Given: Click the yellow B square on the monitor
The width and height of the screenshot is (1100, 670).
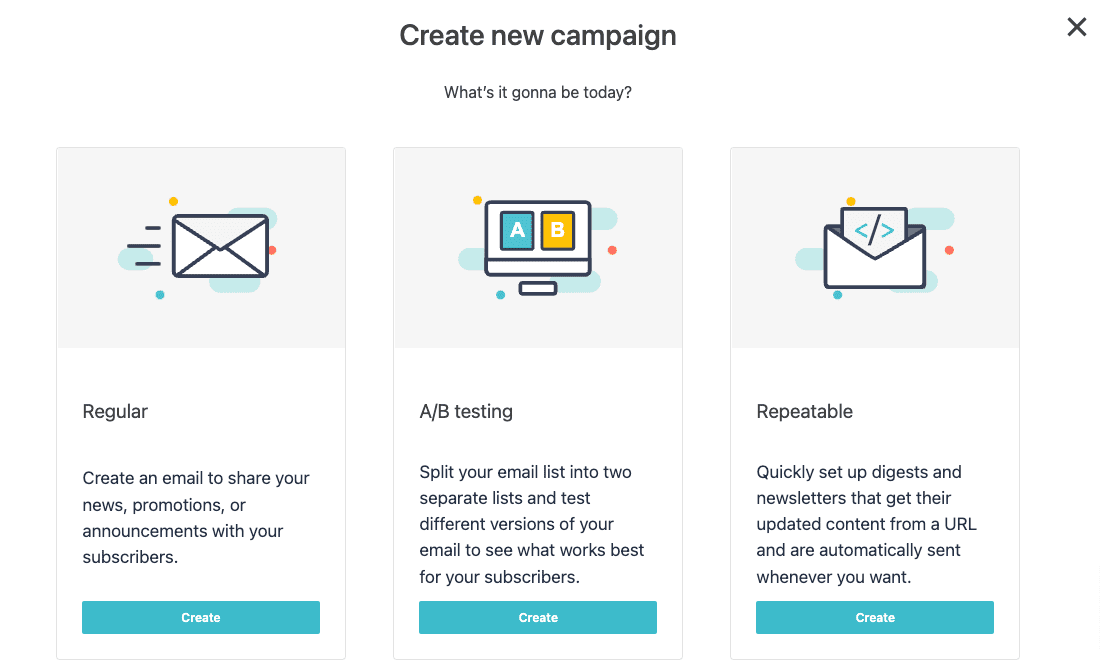Looking at the screenshot, I should pos(558,230).
